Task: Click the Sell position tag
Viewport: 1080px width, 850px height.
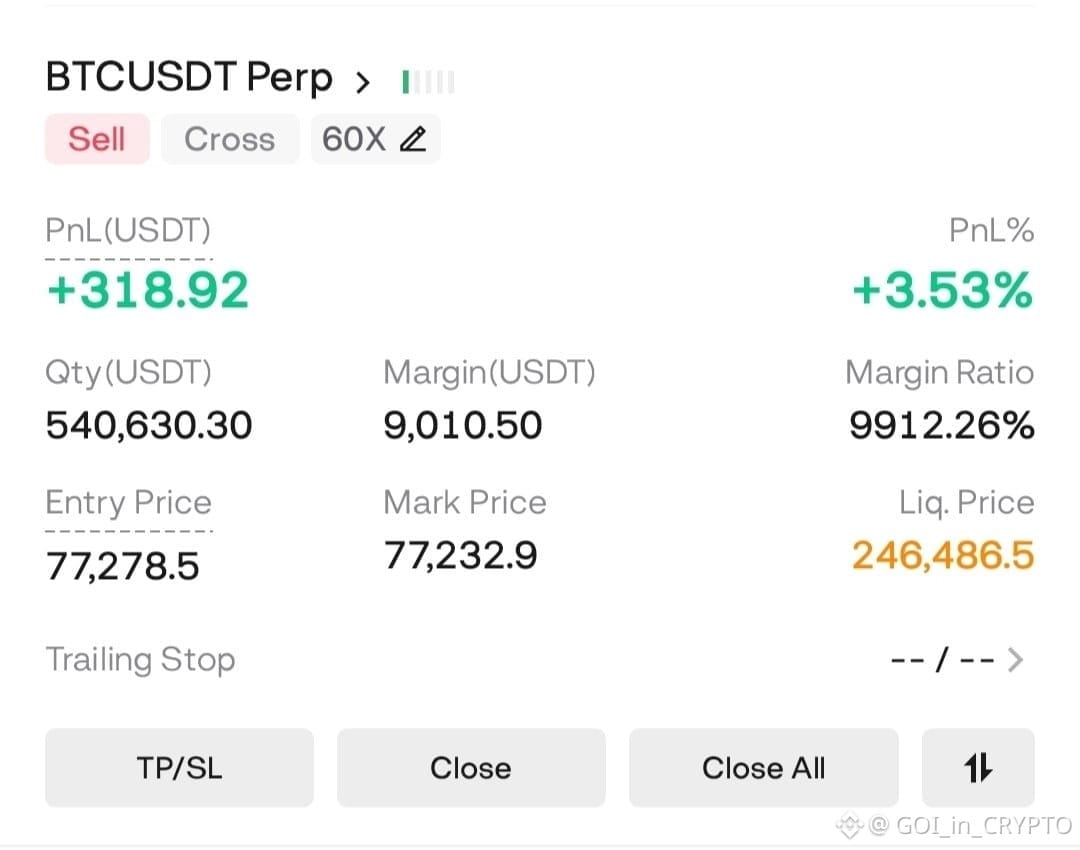Action: pyautogui.click(x=97, y=139)
